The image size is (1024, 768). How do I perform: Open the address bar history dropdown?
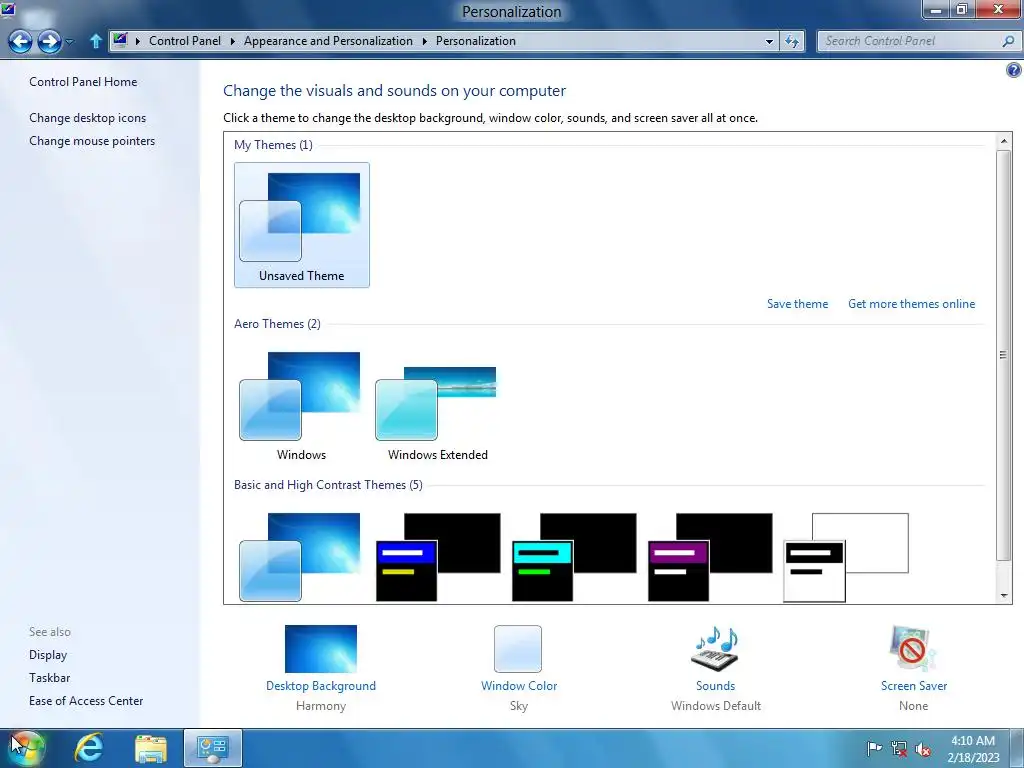click(769, 41)
